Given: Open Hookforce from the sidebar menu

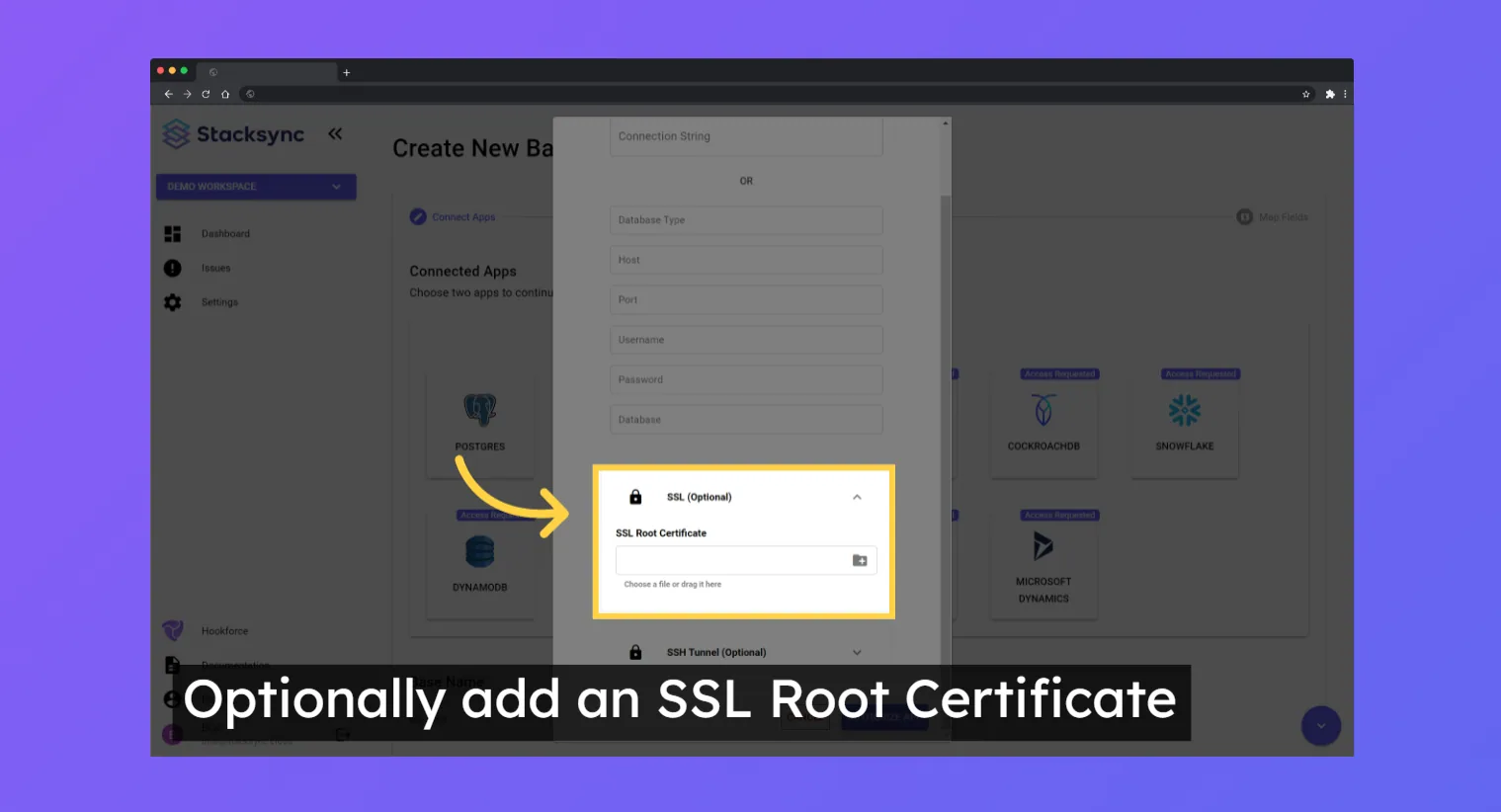Looking at the screenshot, I should (224, 630).
